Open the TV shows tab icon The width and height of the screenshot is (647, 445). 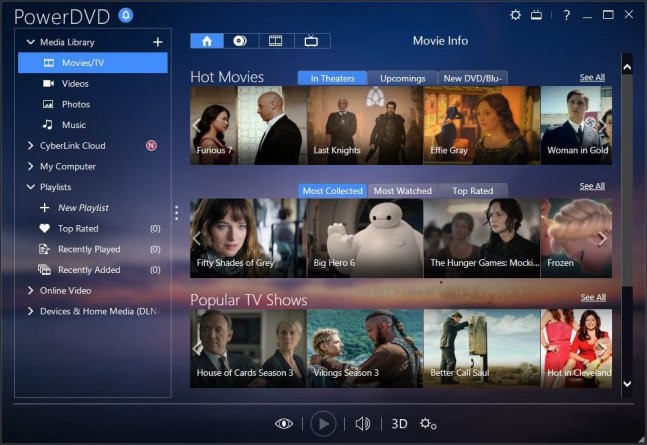tap(312, 41)
